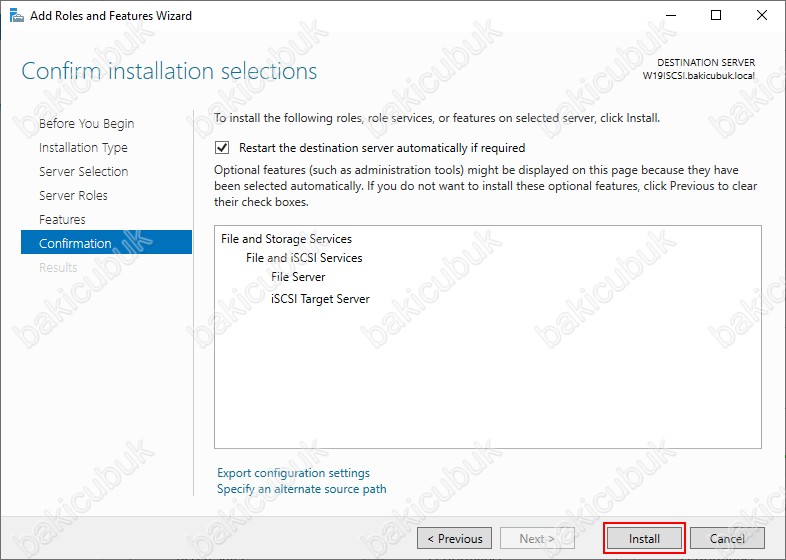Minimize the wizard window

(671, 16)
